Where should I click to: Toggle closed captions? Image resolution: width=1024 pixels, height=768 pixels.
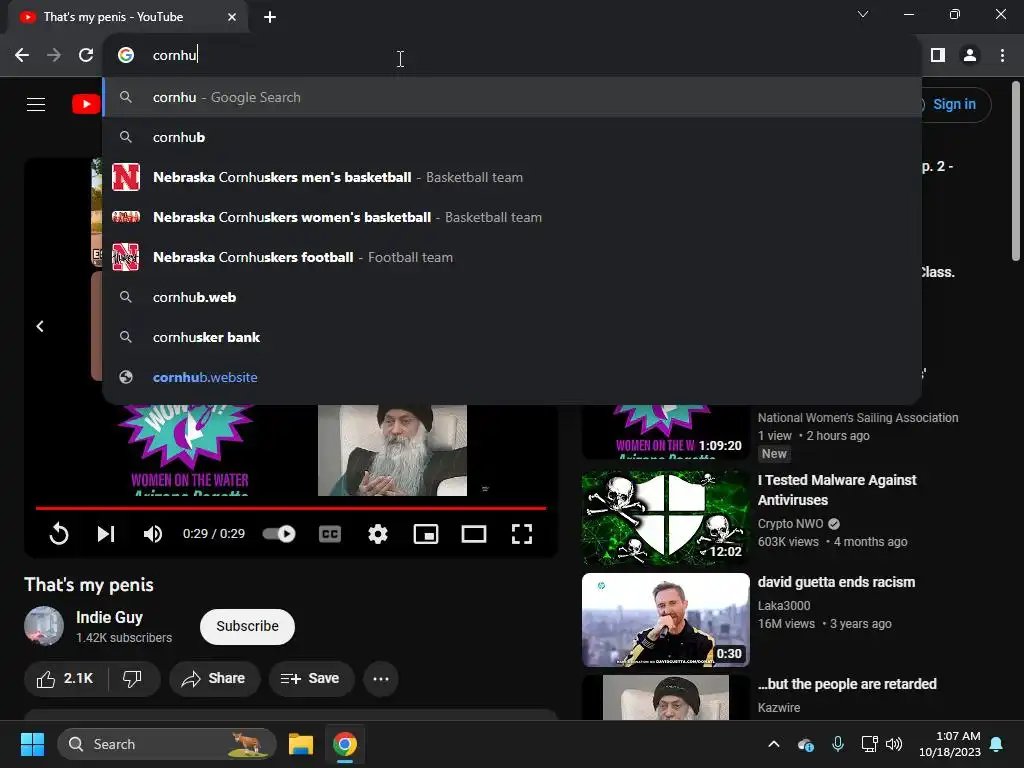(330, 534)
